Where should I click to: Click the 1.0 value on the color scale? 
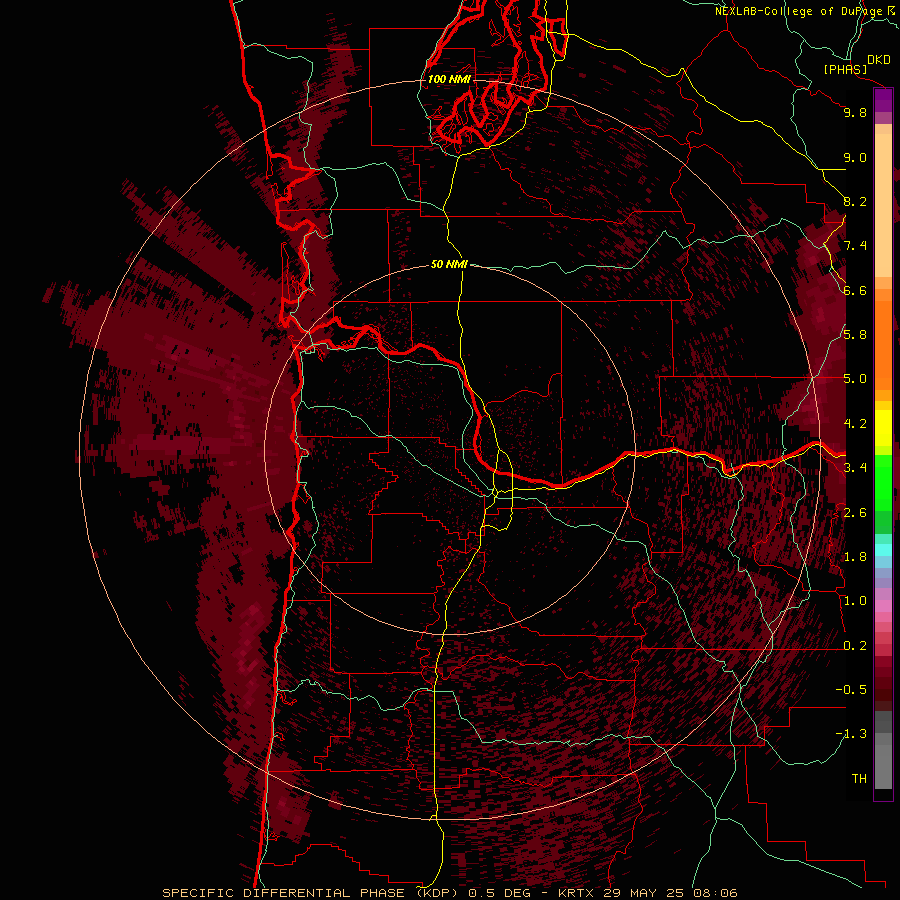tap(855, 601)
